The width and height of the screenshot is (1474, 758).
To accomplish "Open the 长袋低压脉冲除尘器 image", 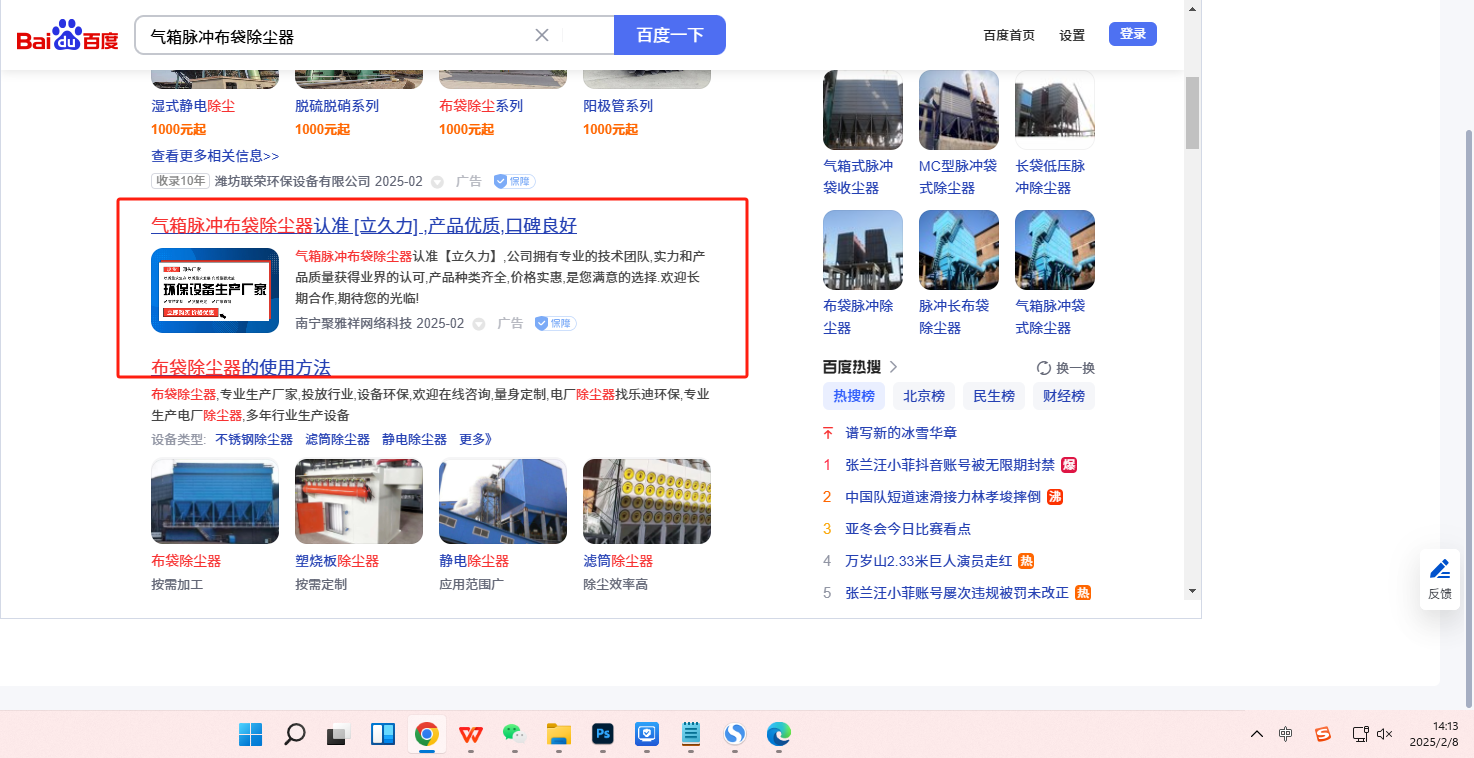I will (1055, 110).
